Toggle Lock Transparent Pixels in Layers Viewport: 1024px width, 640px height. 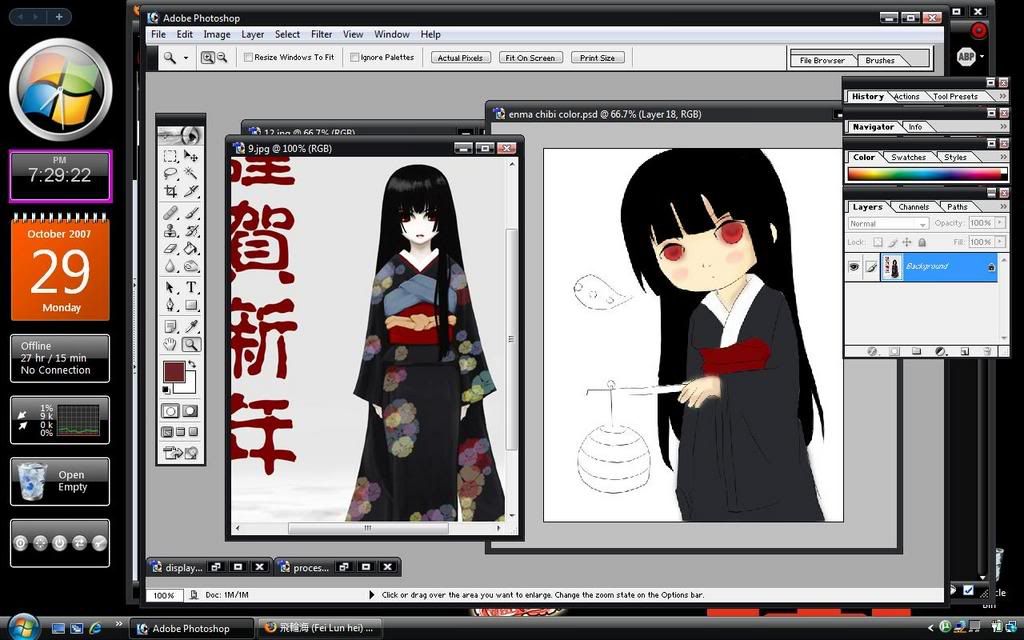(878, 242)
